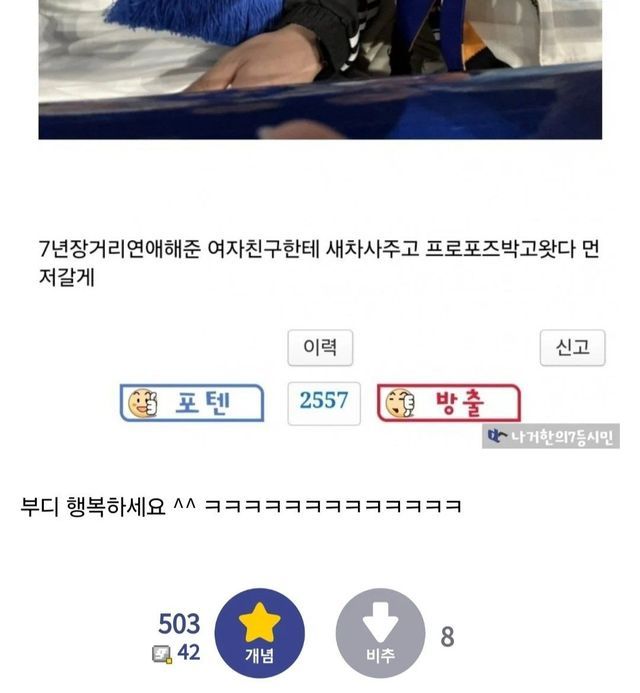Image resolution: width=640 pixels, height=693 pixels.
Task: Click the number 42 under 503
Action: point(189,652)
